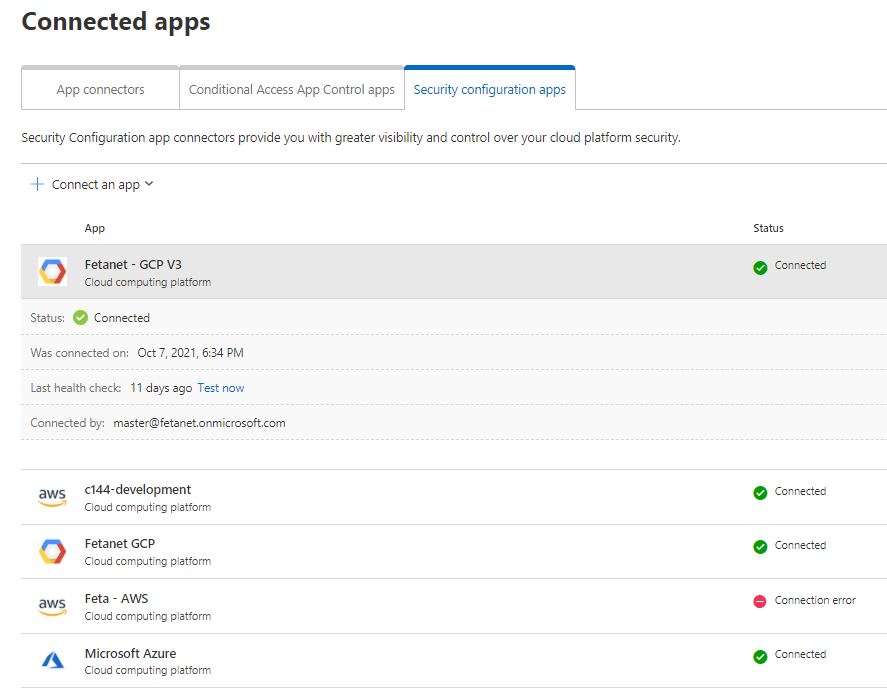Expand the Connect an app dropdown chevron
The height and width of the screenshot is (698, 887).
point(149,184)
